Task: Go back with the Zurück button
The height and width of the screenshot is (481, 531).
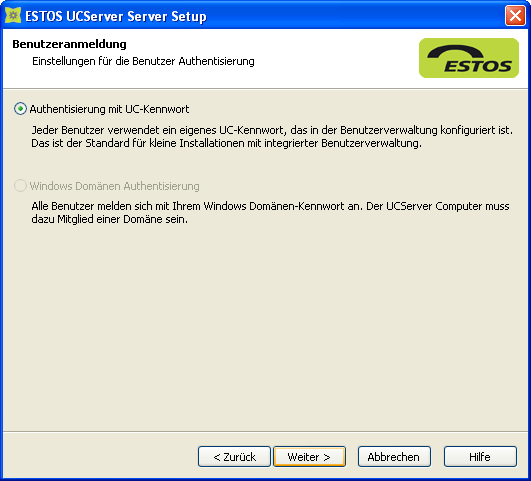Action: [234, 457]
